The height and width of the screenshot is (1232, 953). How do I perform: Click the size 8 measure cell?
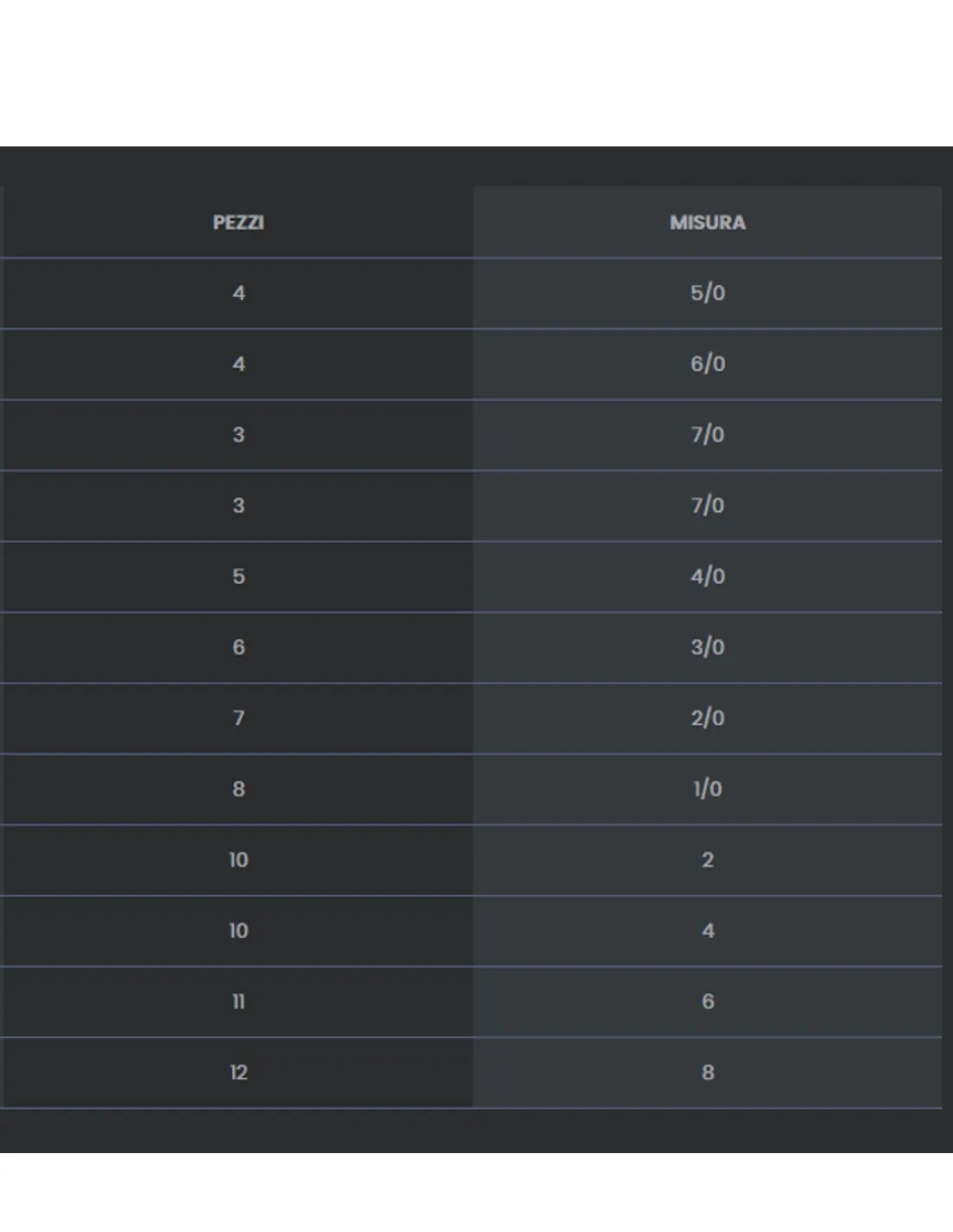coord(707,1073)
